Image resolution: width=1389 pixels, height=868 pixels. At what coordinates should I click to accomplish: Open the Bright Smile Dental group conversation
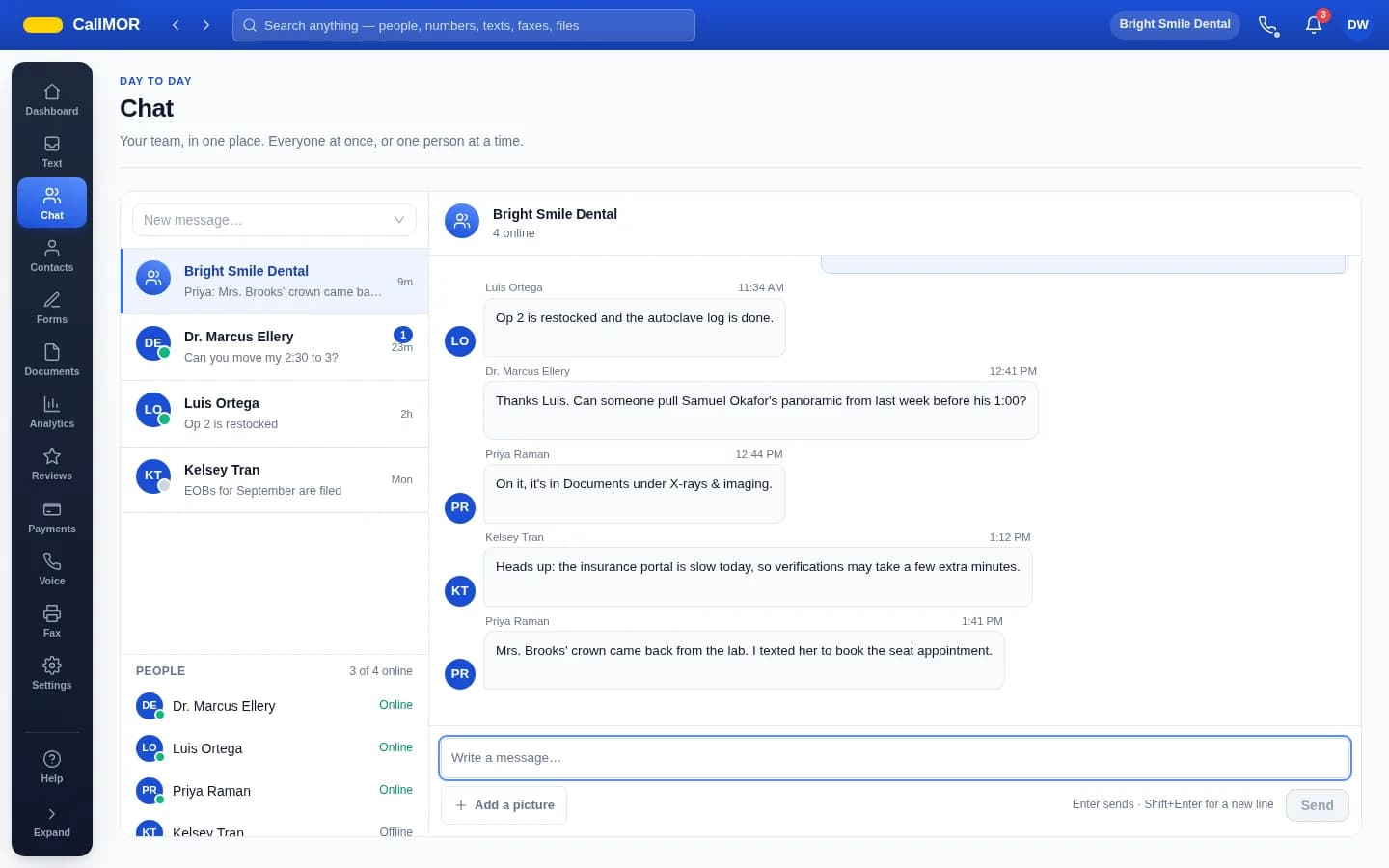[x=274, y=281]
